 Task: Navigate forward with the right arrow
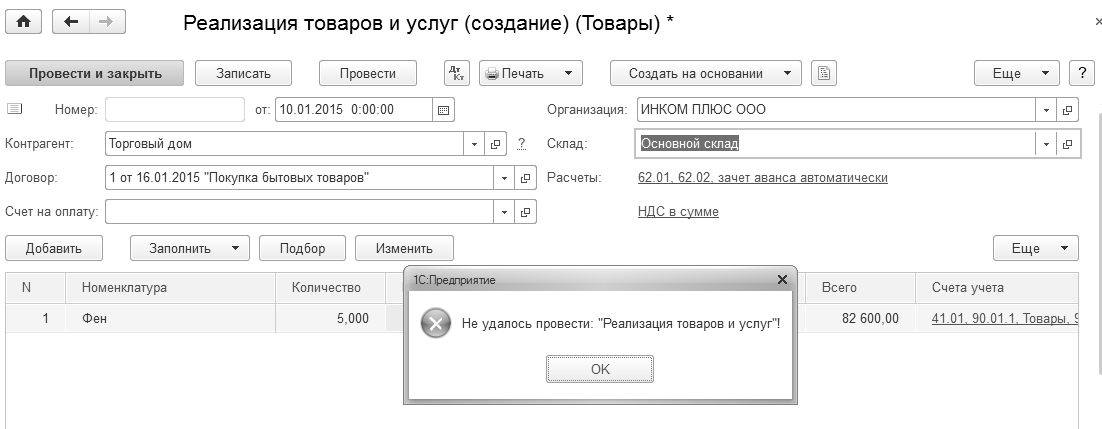pos(106,22)
